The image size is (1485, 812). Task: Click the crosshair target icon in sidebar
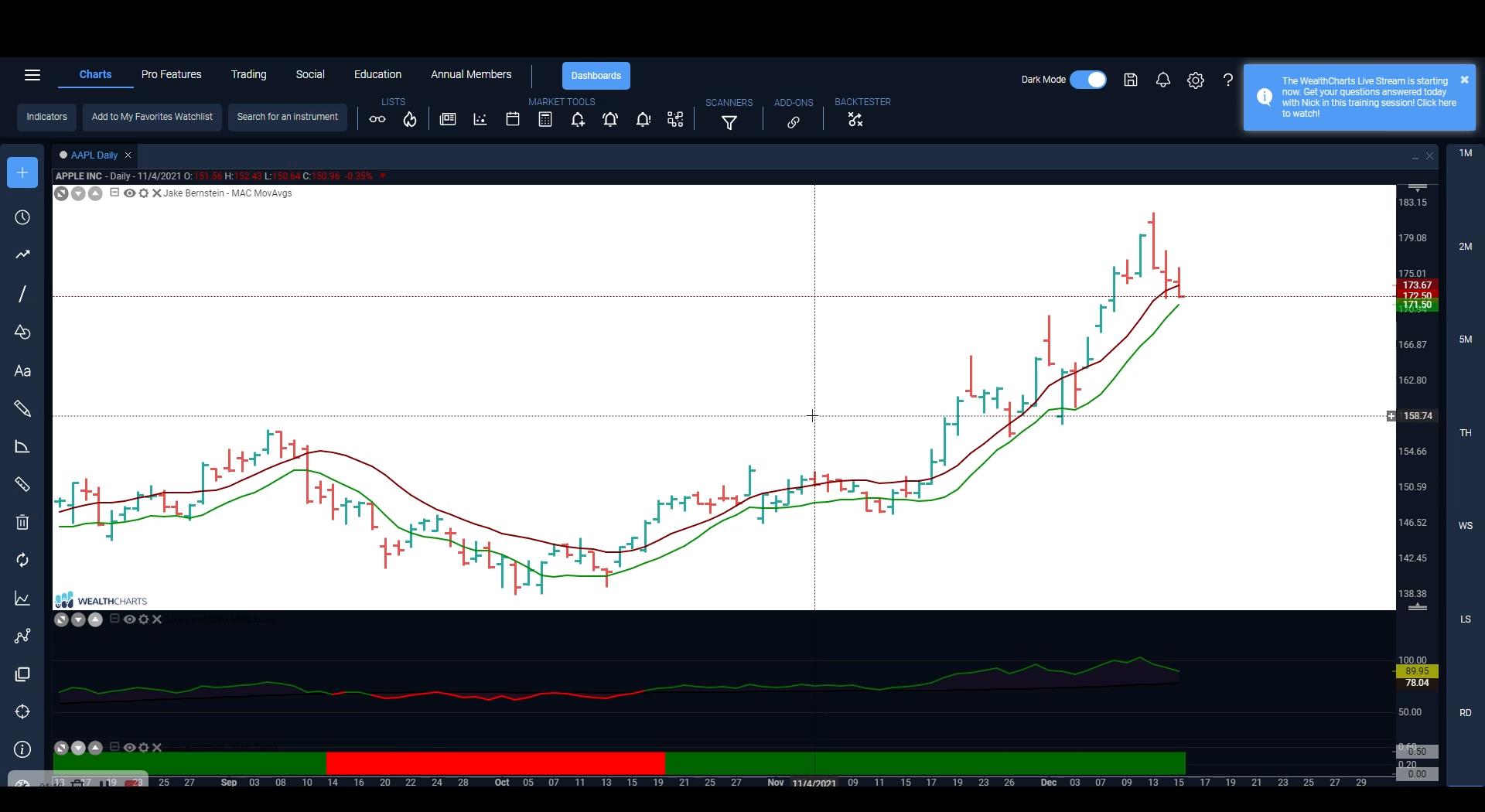click(x=22, y=711)
